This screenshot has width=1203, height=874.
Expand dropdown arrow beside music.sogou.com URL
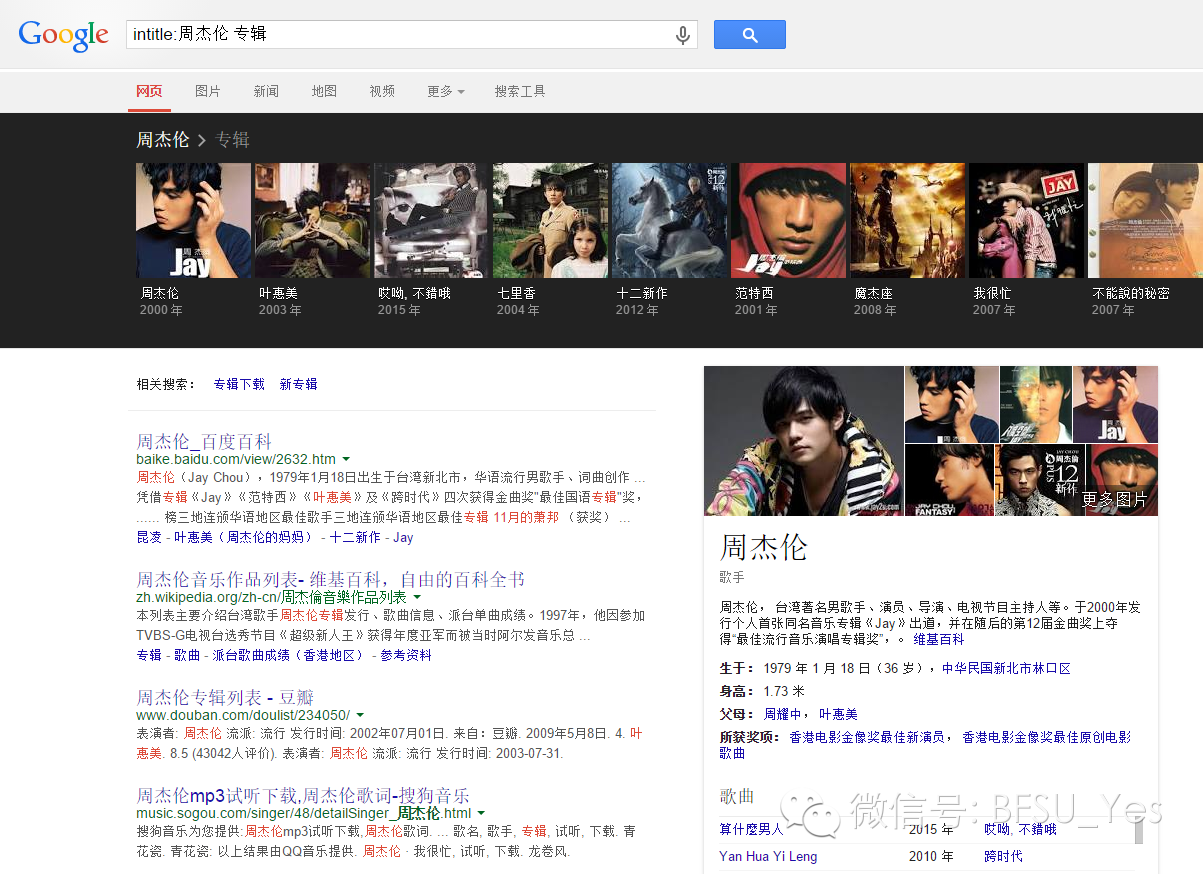click(x=481, y=814)
